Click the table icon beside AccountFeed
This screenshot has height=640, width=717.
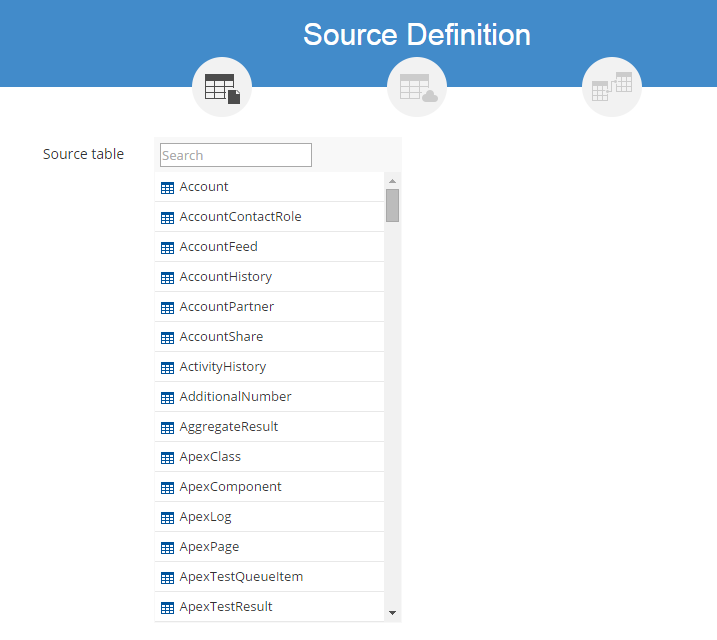[167, 248]
